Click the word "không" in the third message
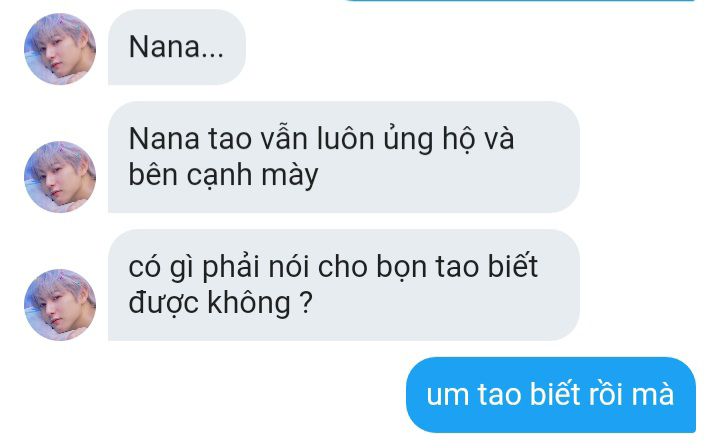 point(248,303)
